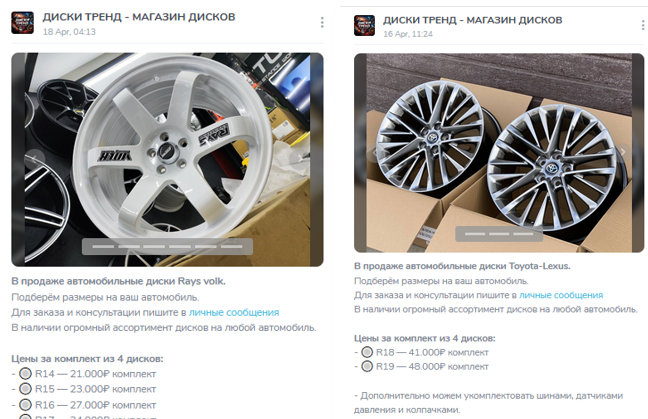
Task: Click the wheel emoji icon beside R14 price
Action: click(25, 373)
